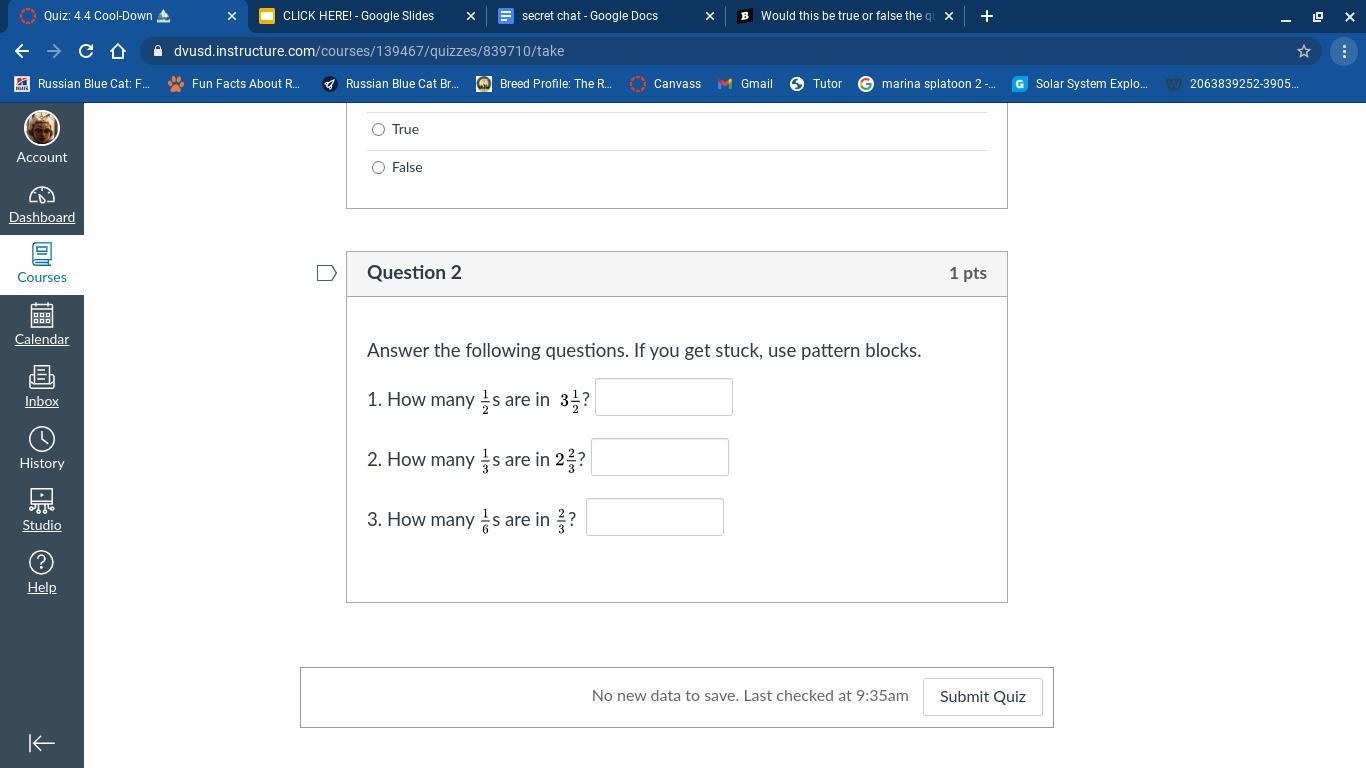View site security info lock icon
This screenshot has height=768, width=1366.
point(158,51)
